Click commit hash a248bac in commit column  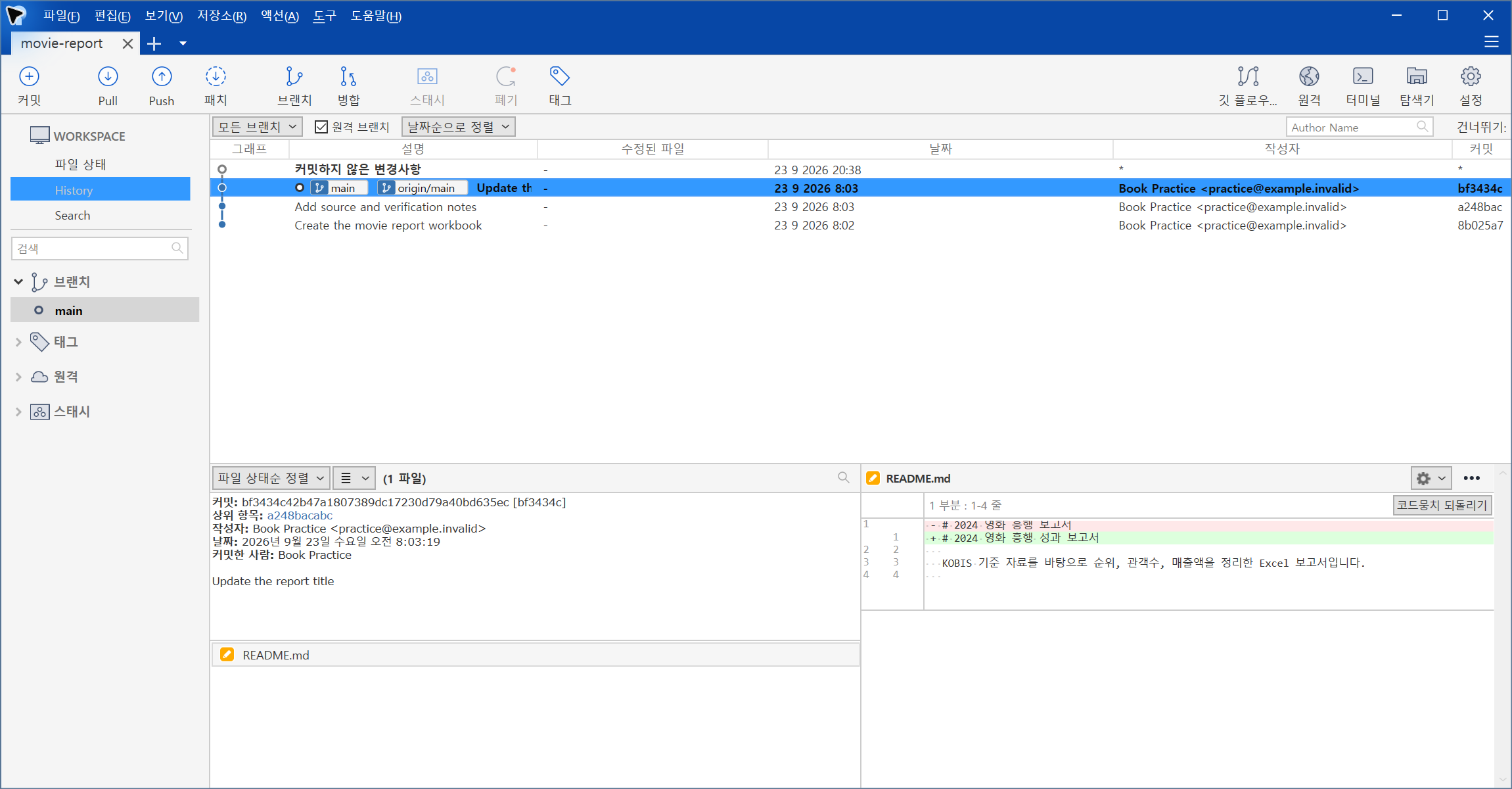(x=1480, y=206)
